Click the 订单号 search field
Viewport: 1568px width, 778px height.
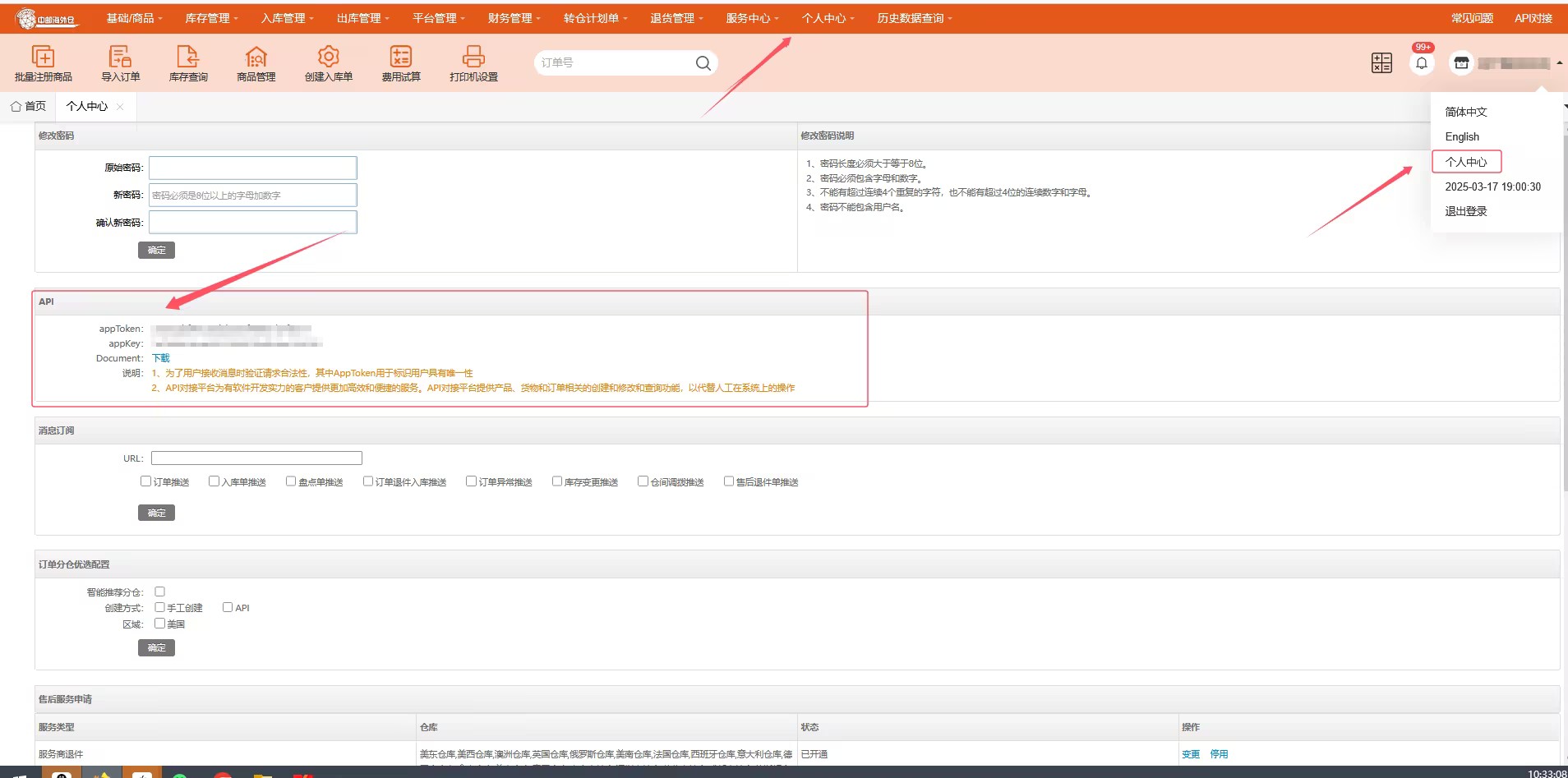click(615, 63)
